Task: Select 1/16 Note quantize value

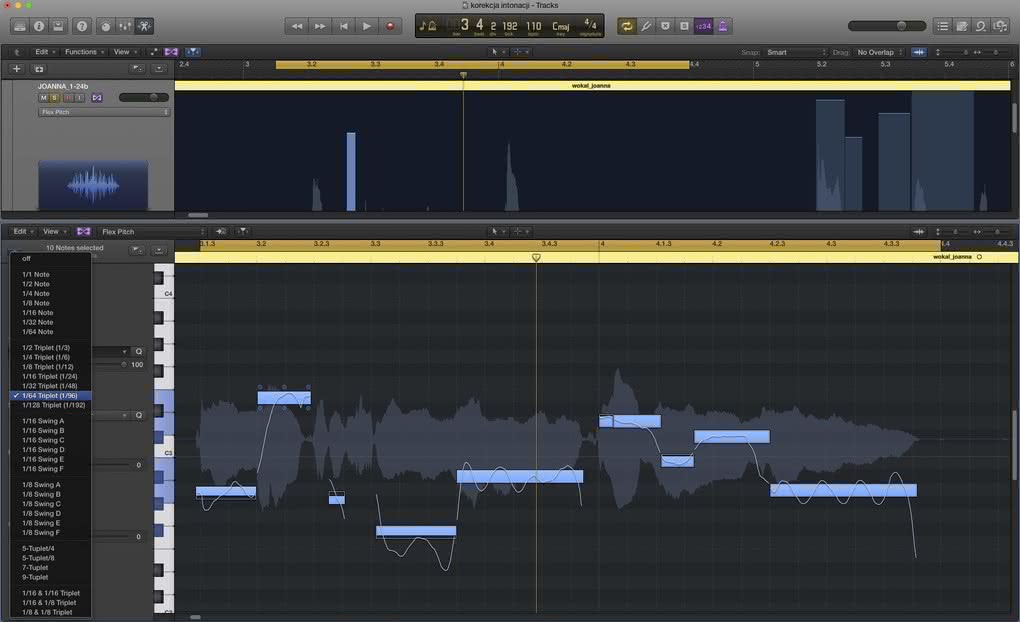Action: coord(51,313)
